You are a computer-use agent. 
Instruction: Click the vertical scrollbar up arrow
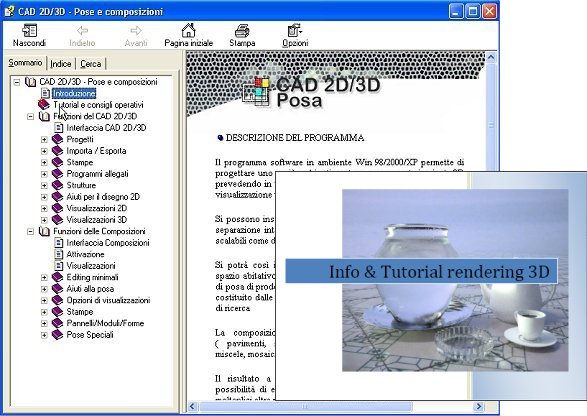click(491, 57)
